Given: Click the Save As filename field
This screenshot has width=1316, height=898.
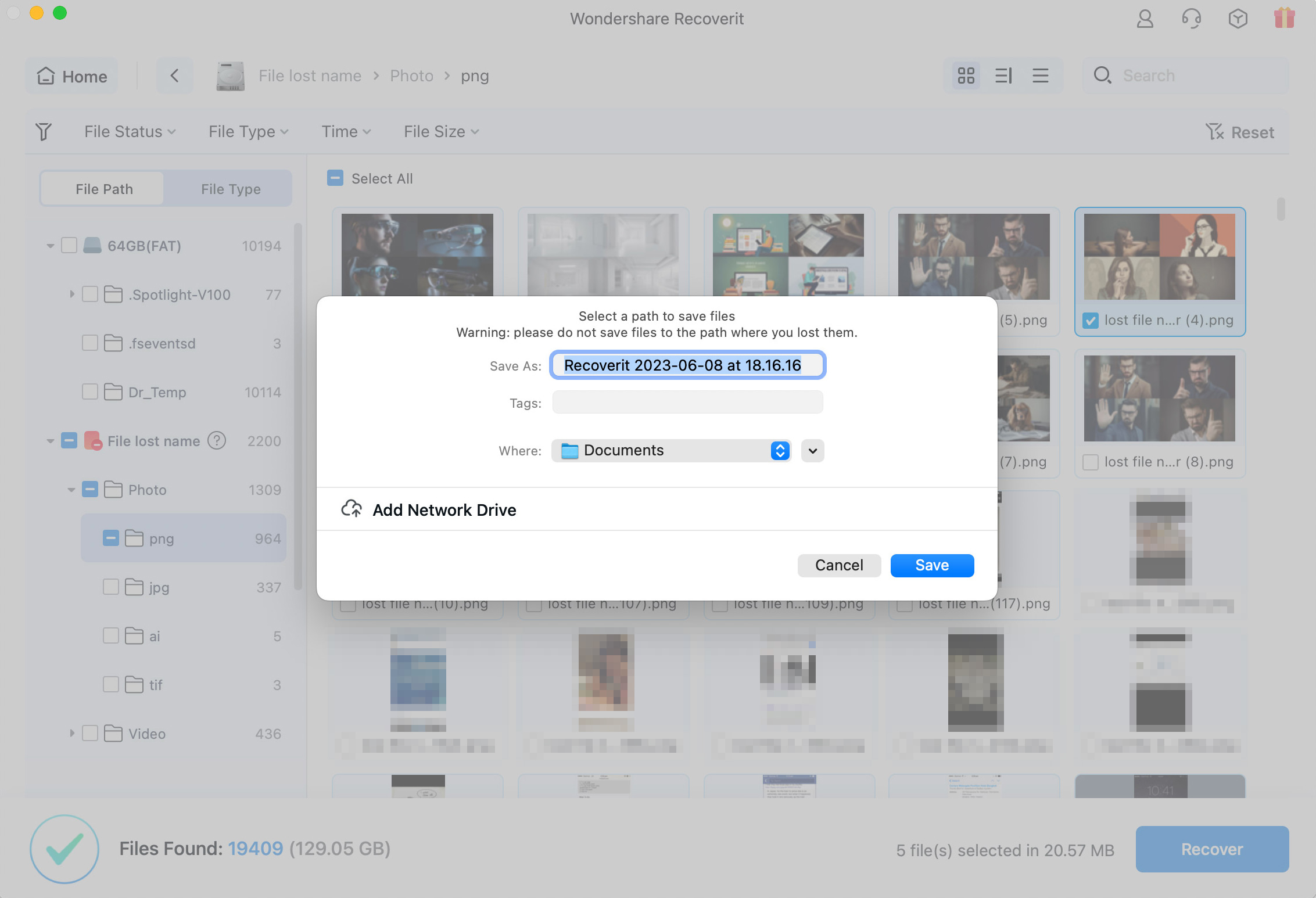Looking at the screenshot, I should click(x=687, y=365).
